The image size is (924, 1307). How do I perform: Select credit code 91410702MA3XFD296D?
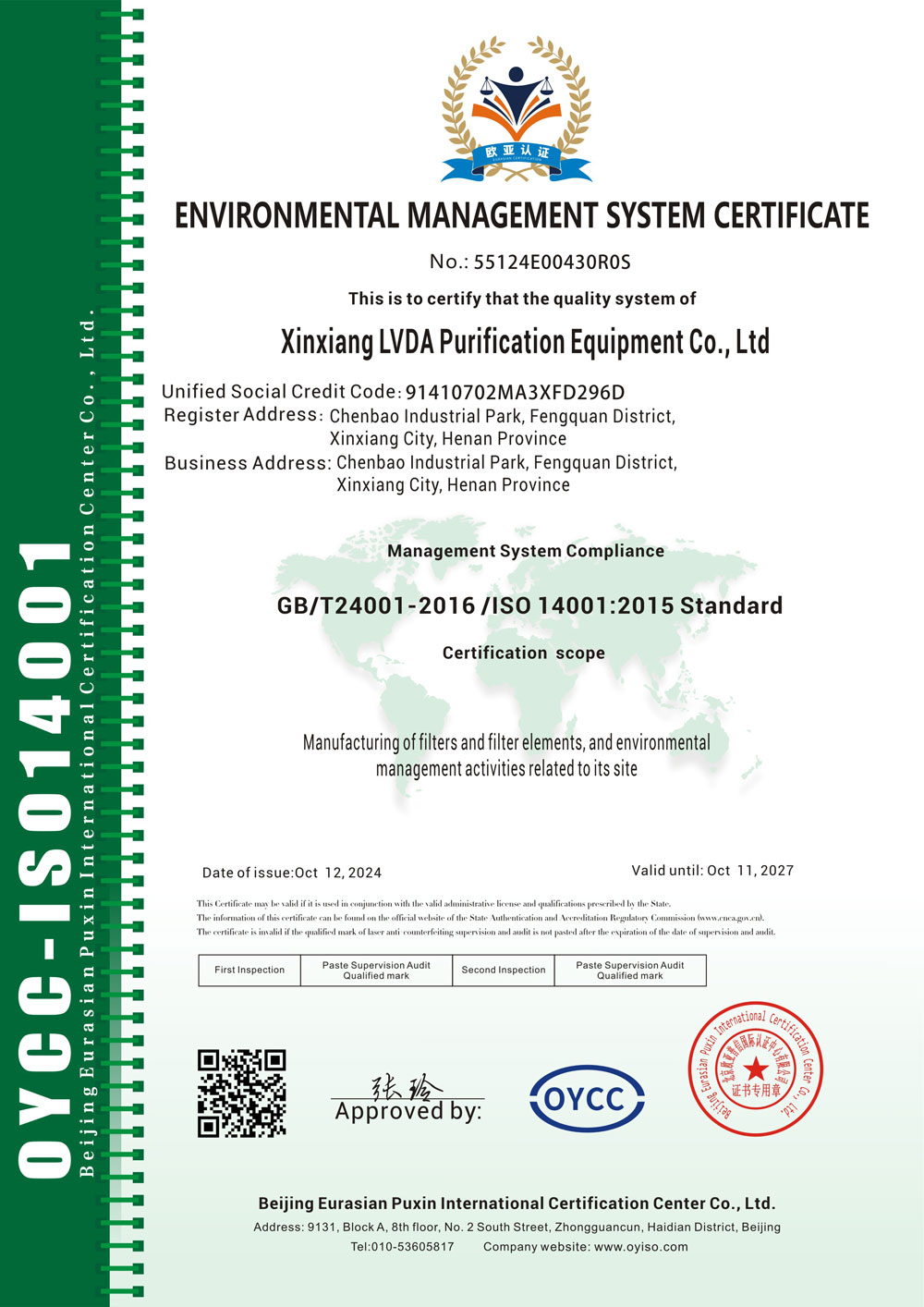(x=516, y=392)
